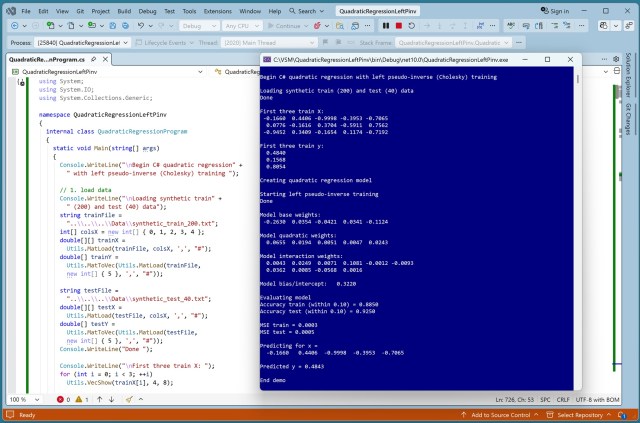The width and height of the screenshot is (640, 423).
Task: Click the Navigate Backward arrow icon
Action: 15,26
